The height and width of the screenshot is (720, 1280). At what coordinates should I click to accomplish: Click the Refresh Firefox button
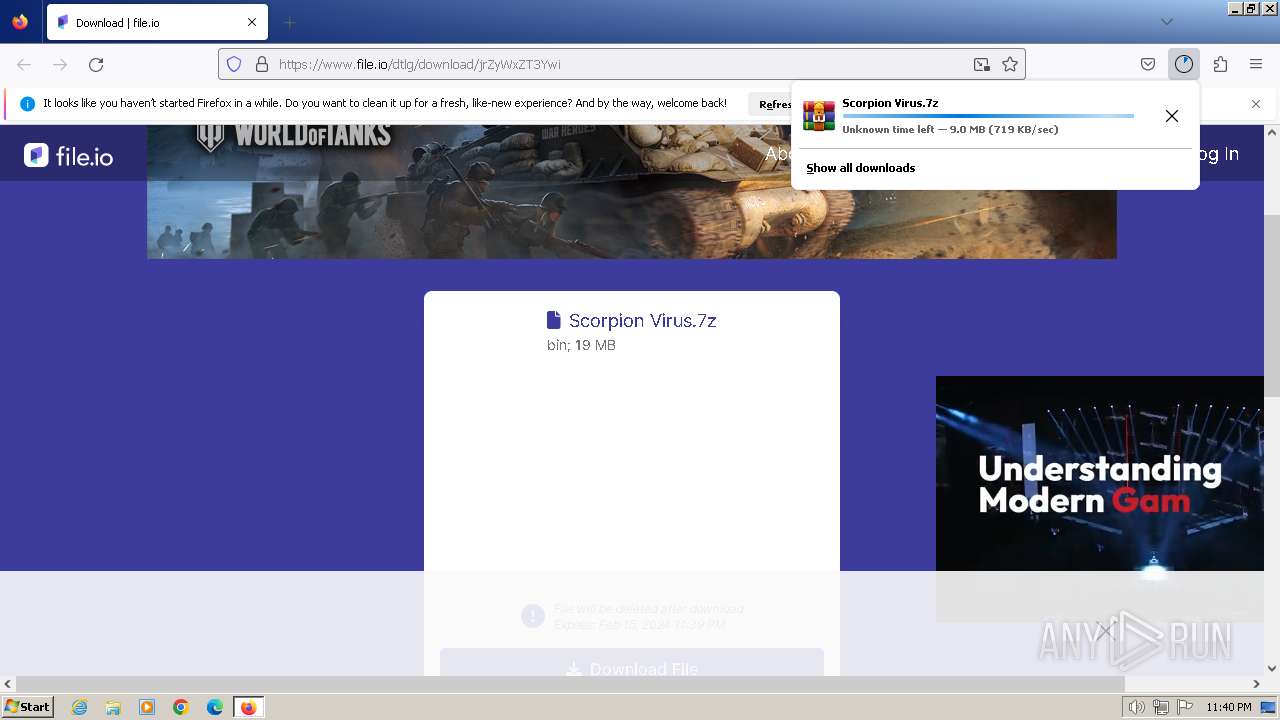click(774, 104)
